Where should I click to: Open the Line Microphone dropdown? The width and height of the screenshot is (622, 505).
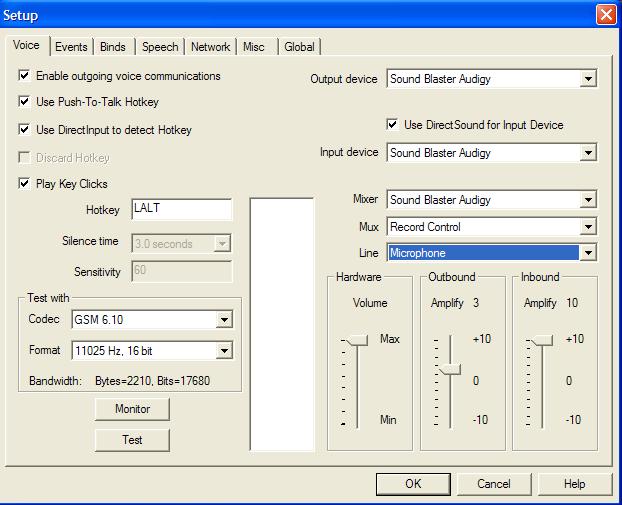click(588, 254)
